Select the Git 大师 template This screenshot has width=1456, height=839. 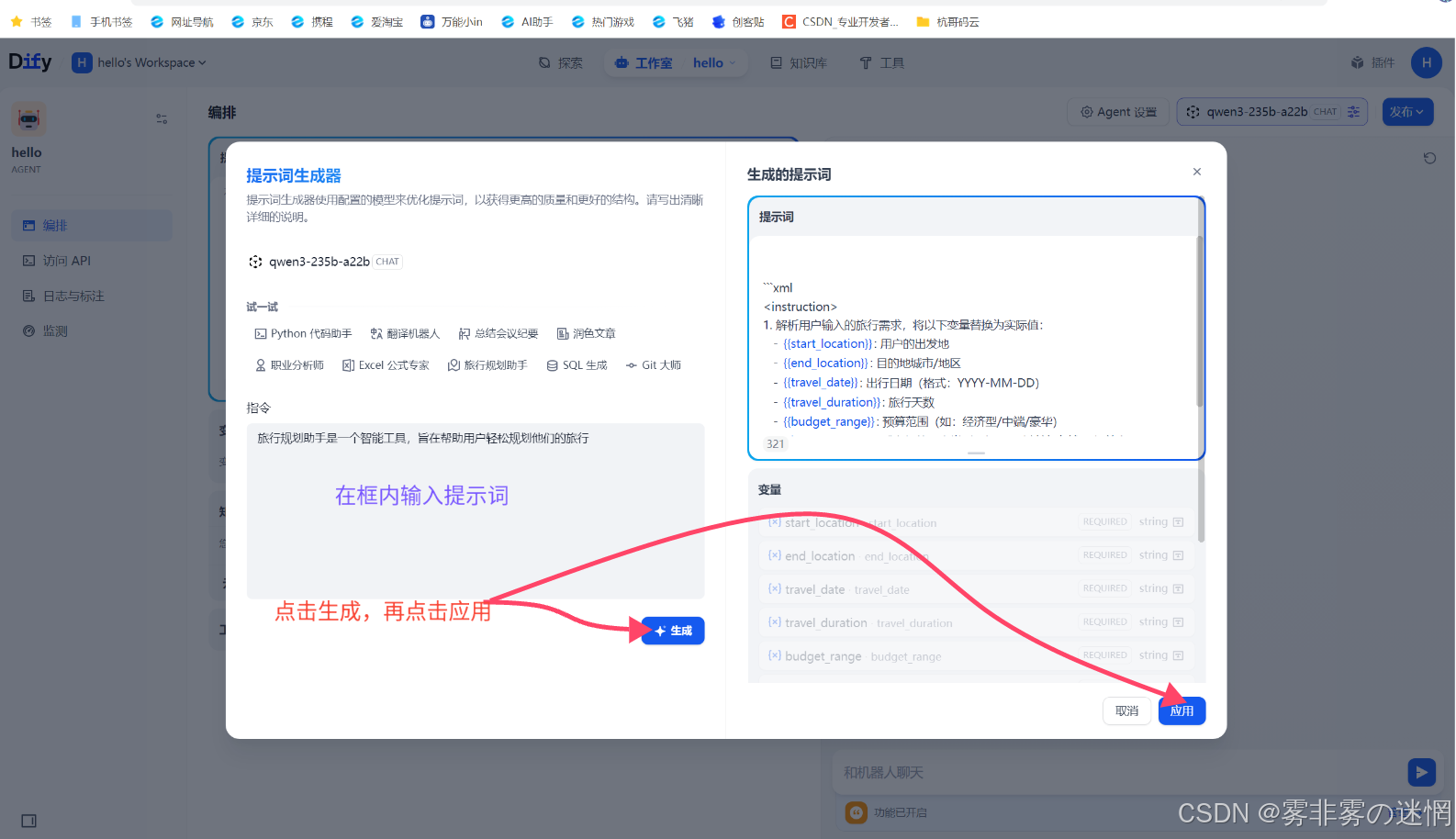pyautogui.click(x=654, y=365)
